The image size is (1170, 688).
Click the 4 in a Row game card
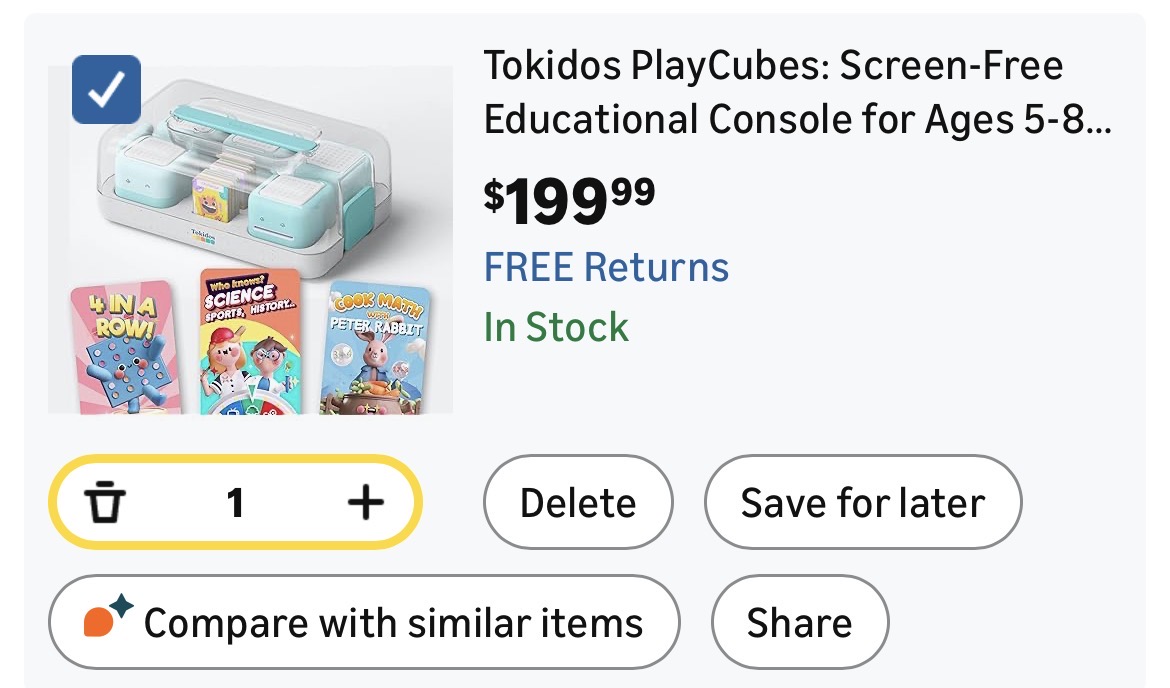pyautogui.click(x=124, y=347)
